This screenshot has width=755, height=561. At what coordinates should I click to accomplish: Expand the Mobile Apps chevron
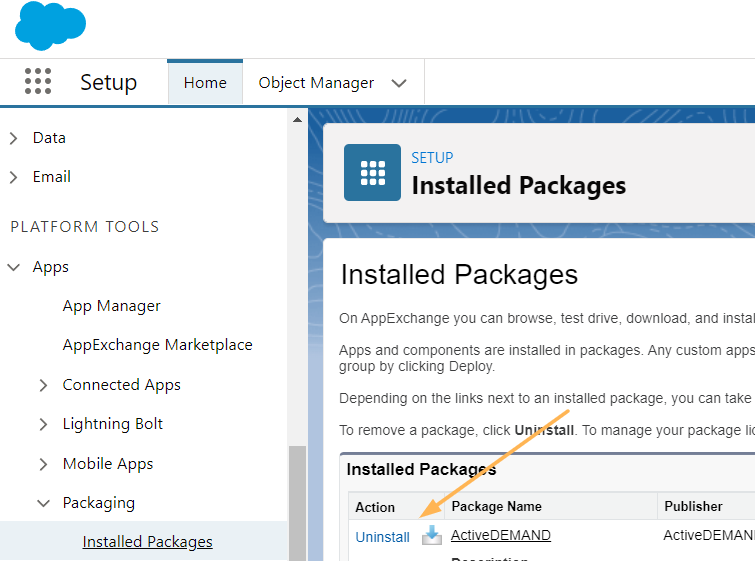(x=43, y=464)
